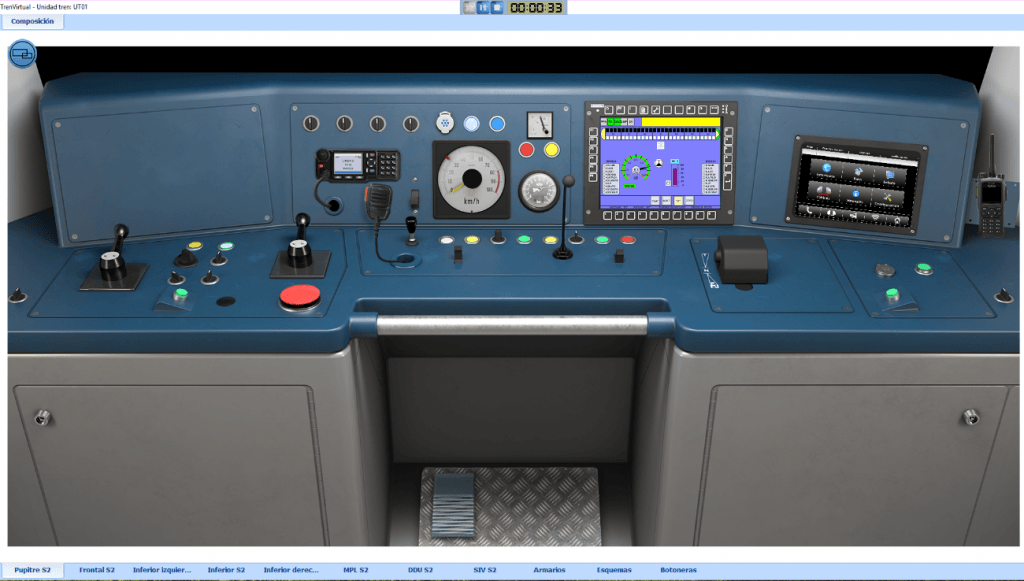1024x581 pixels.
Task: Click the metal handrail bar under the desk
Action: tap(512, 324)
